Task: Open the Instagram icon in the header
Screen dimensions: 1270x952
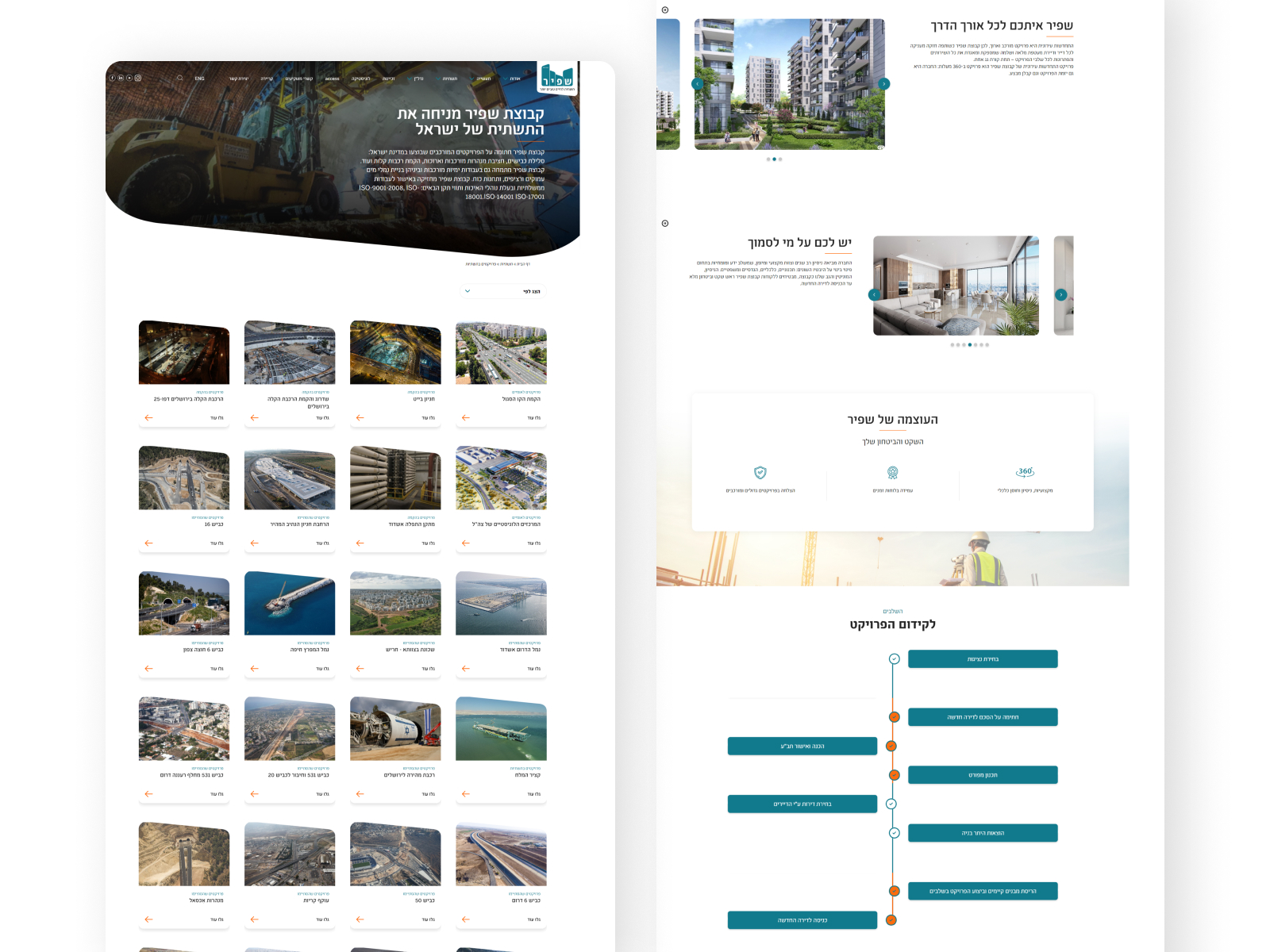Action: [138, 78]
